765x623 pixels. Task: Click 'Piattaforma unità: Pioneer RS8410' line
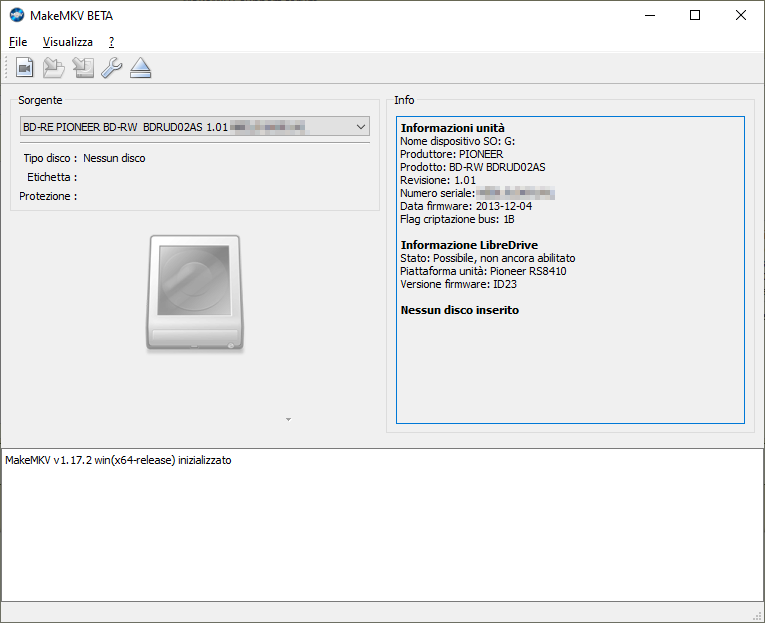pos(483,271)
